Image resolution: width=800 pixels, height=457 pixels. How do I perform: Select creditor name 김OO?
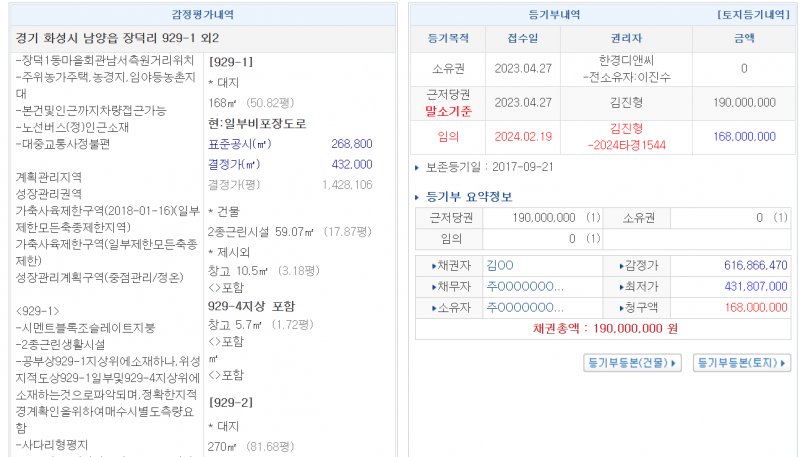tap(499, 265)
